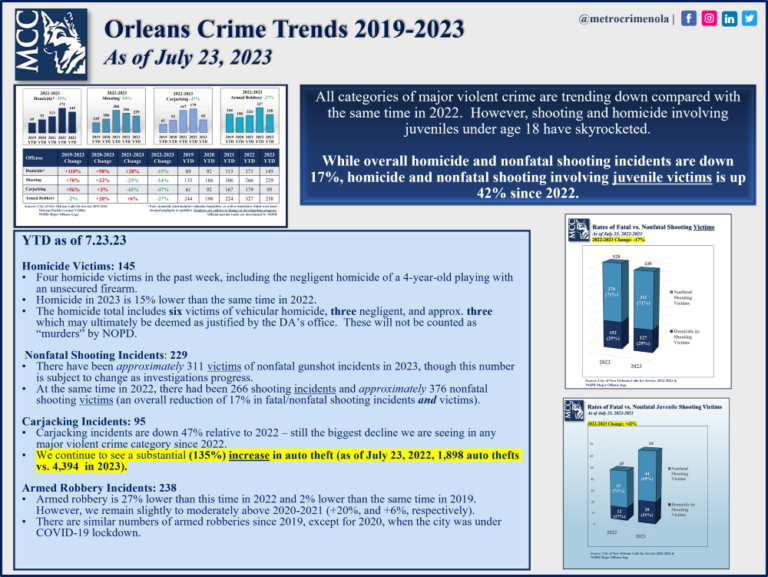
Task: Open the Twitter bird icon
Action: [749, 18]
